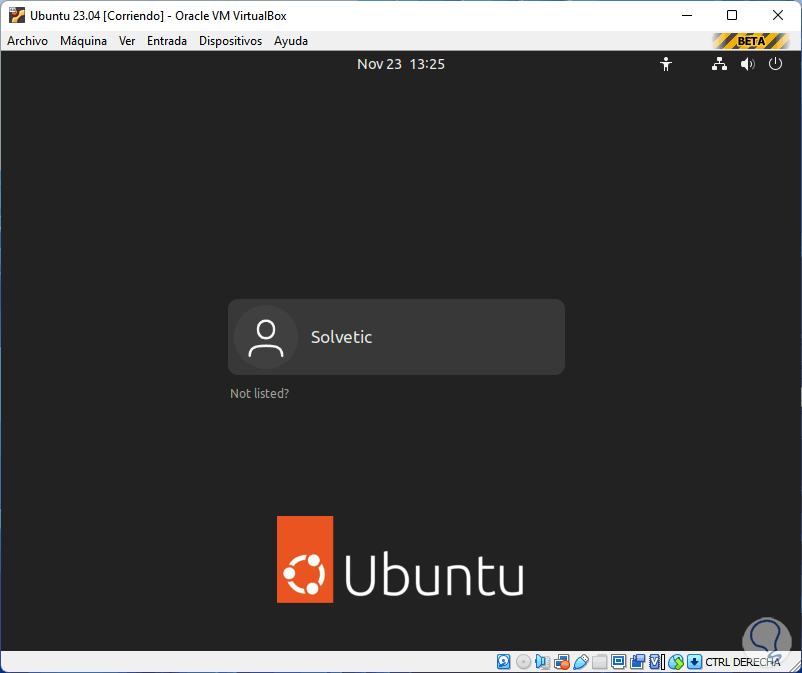The width and height of the screenshot is (802, 673).
Task: Click the volume speaker icon
Action: click(747, 64)
